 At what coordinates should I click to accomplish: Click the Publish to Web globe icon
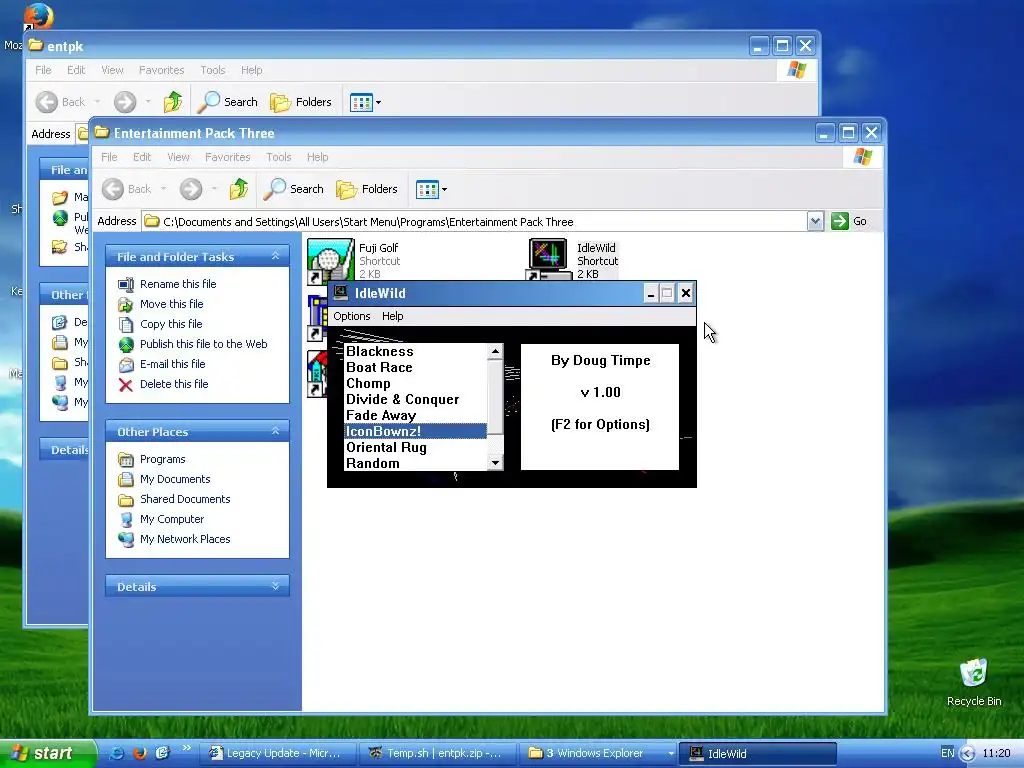126,344
